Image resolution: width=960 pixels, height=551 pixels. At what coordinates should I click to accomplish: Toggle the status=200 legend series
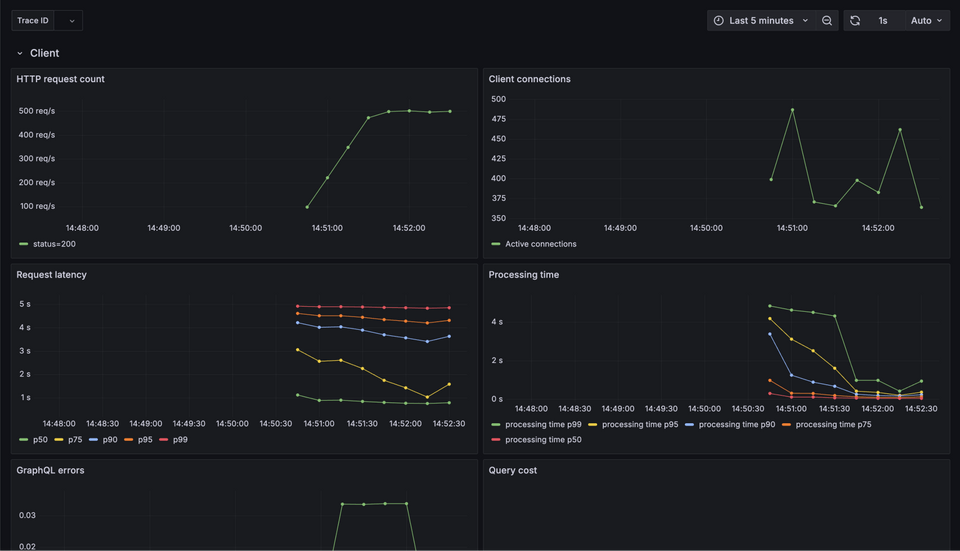pyautogui.click(x=54, y=244)
